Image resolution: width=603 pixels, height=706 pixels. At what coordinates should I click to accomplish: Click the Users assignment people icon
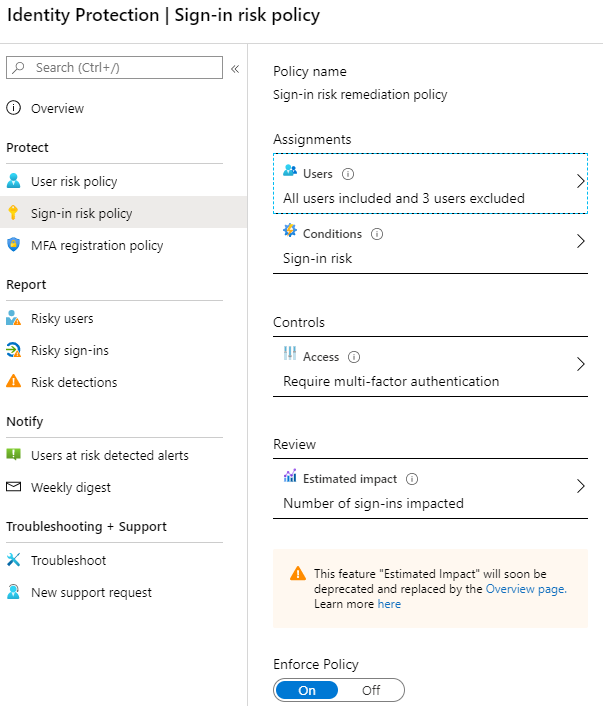click(x=290, y=171)
